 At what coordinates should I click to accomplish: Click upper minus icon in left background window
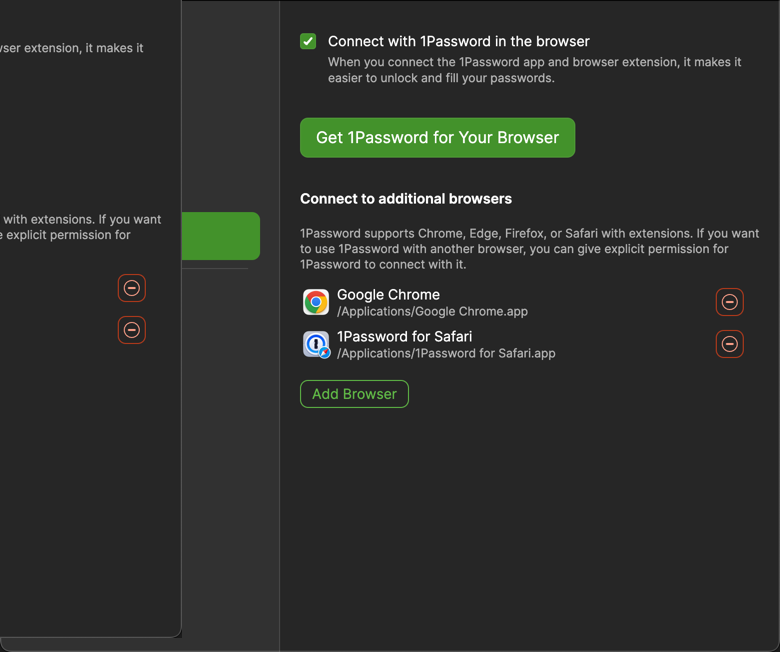132,288
